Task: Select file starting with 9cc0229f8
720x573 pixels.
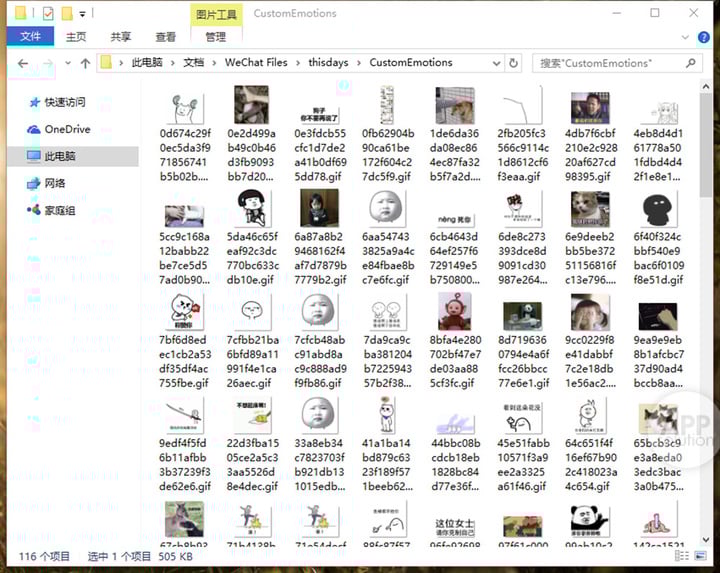Action: (x=591, y=342)
